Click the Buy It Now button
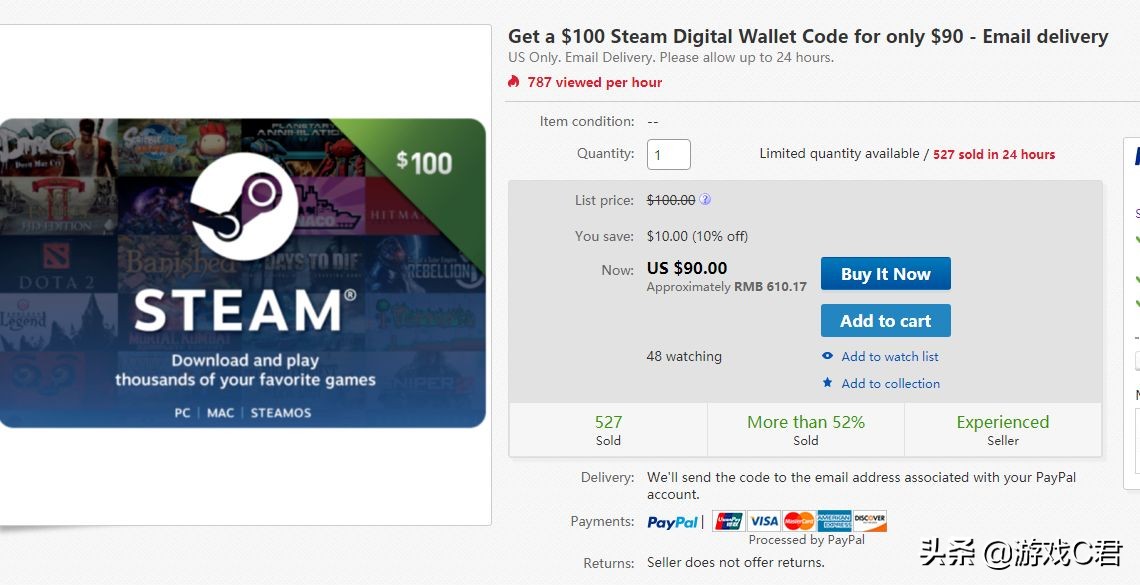Viewport: 1140px width, 585px height. (x=885, y=273)
